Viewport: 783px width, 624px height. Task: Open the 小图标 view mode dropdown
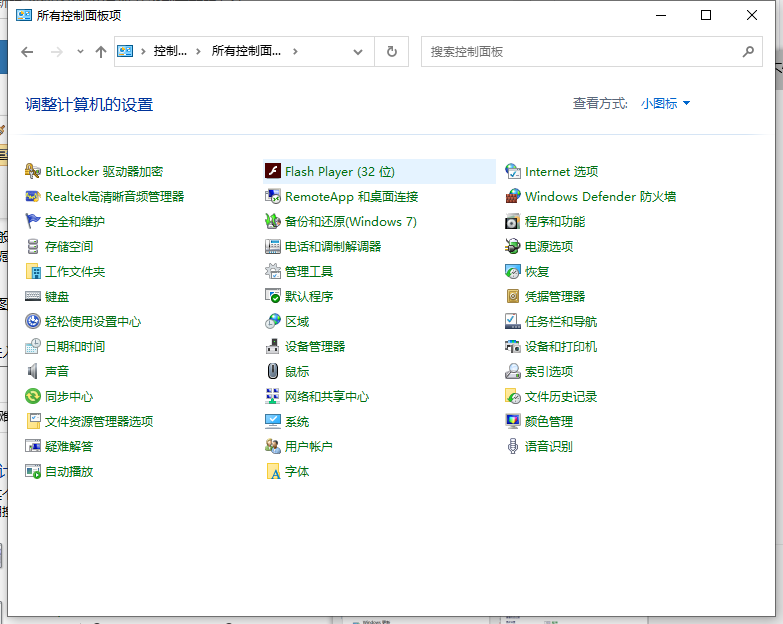[666, 103]
